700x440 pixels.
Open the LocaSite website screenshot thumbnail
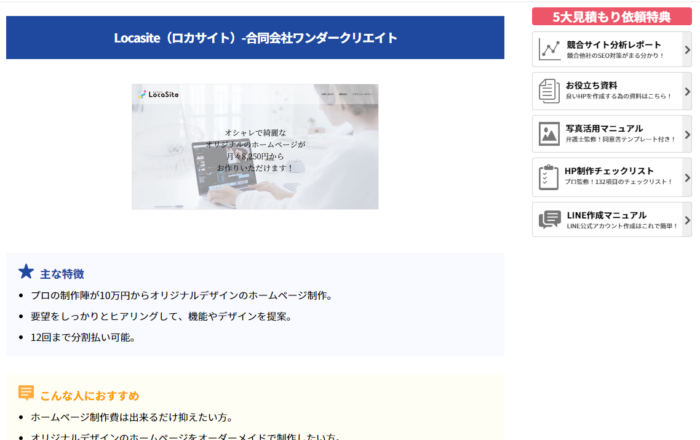click(255, 146)
